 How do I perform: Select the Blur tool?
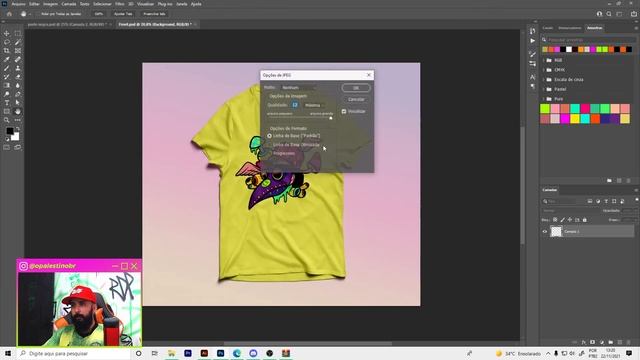point(18,85)
